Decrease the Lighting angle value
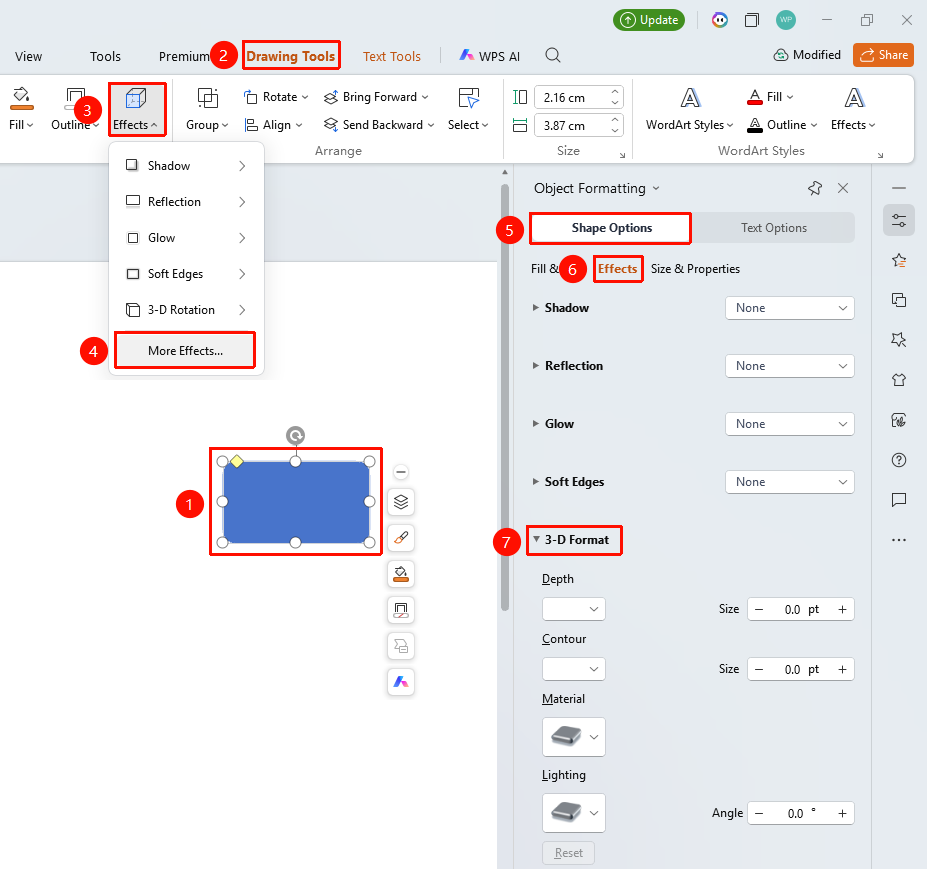 (x=759, y=813)
